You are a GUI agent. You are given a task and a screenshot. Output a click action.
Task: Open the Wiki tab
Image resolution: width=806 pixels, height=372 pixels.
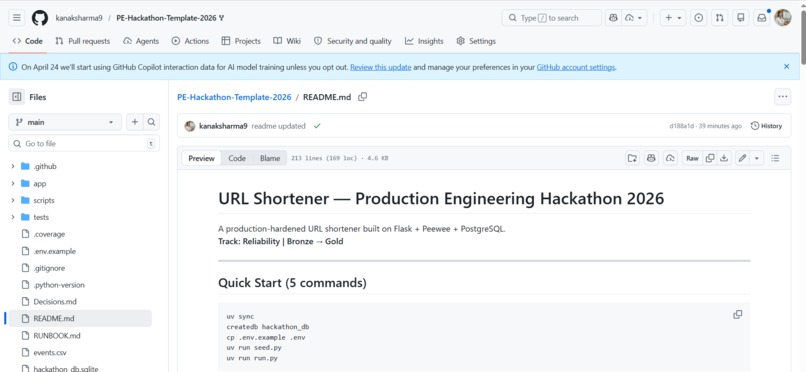(x=287, y=41)
